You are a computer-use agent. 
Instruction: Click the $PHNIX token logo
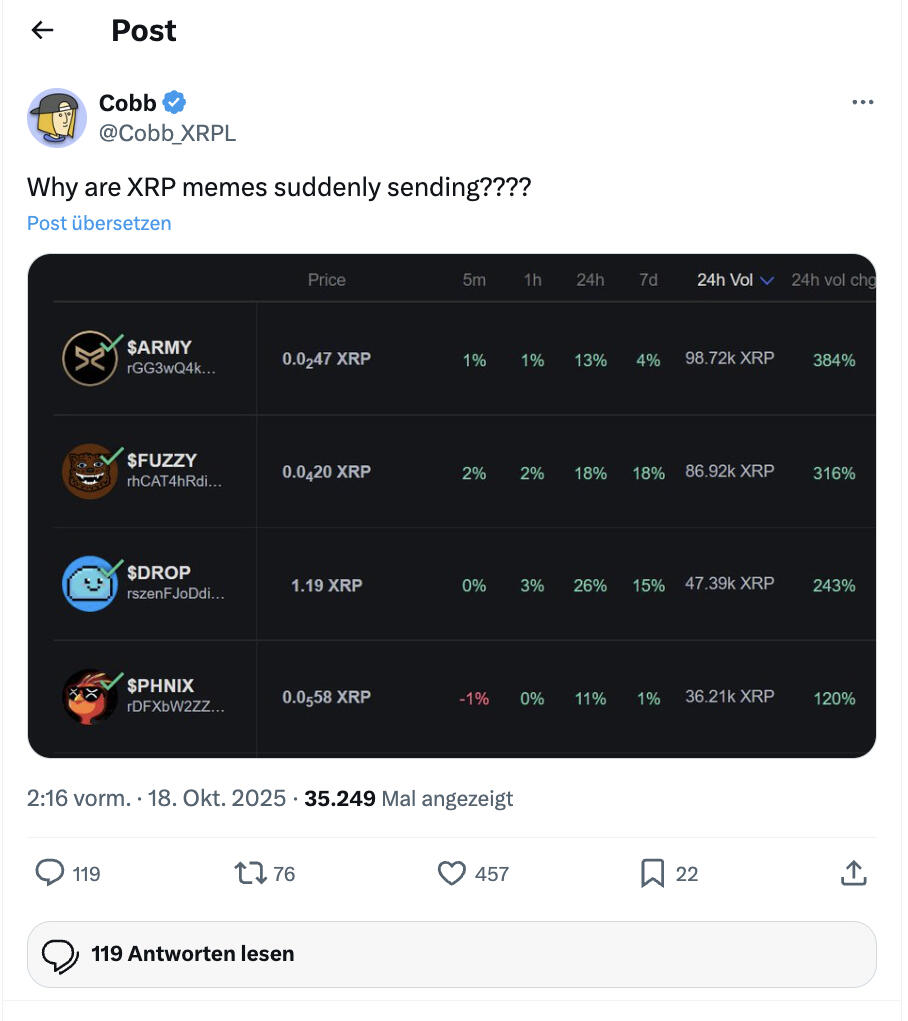pos(89,697)
